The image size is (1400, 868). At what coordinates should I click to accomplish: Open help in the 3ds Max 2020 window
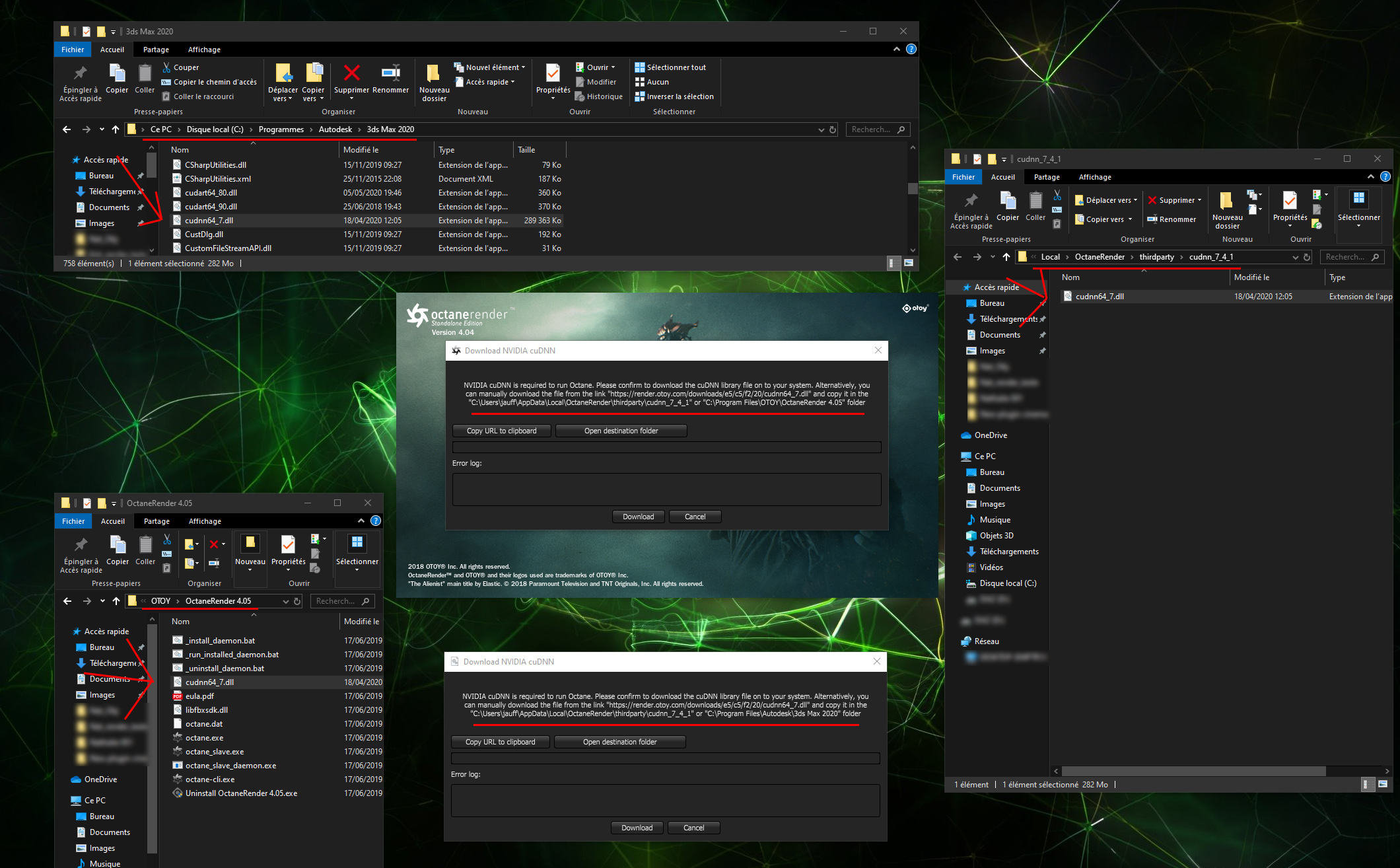911,49
